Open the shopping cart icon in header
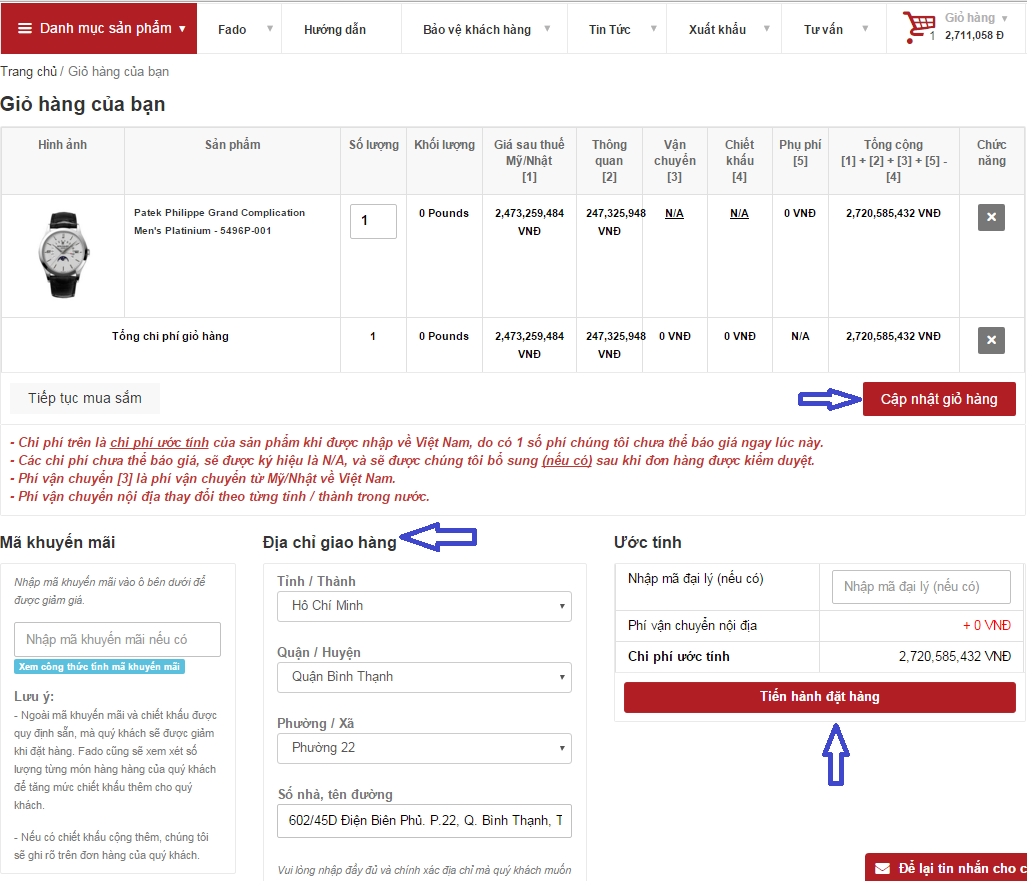This screenshot has height=881, width=1027. [x=918, y=27]
